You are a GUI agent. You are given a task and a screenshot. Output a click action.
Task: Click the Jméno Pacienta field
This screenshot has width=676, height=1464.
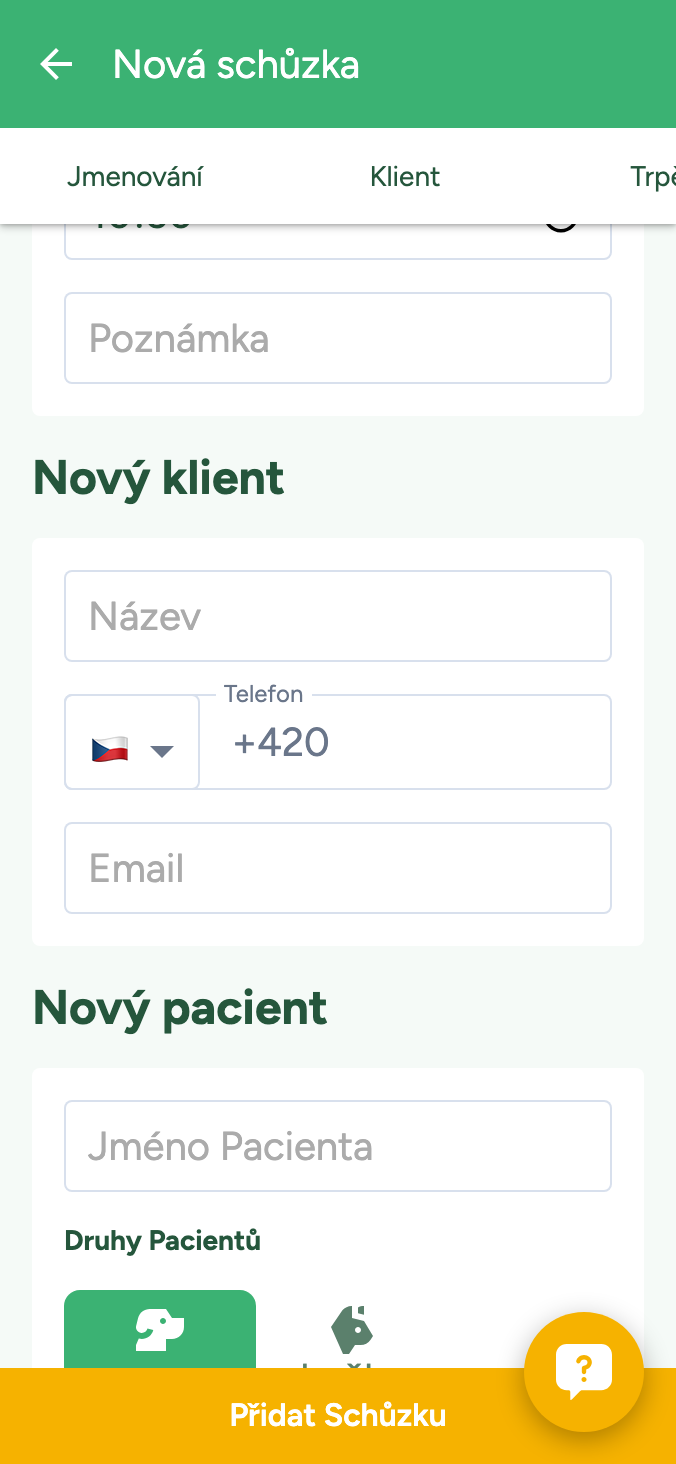click(338, 1146)
